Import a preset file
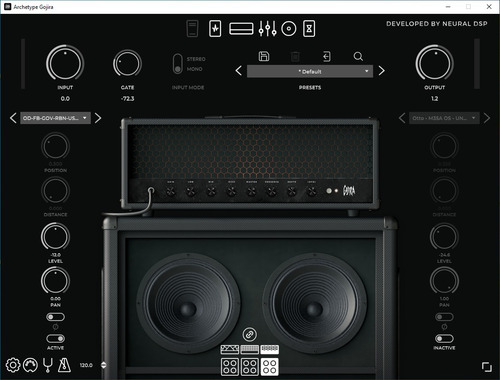The height and width of the screenshot is (380, 500). tap(327, 56)
